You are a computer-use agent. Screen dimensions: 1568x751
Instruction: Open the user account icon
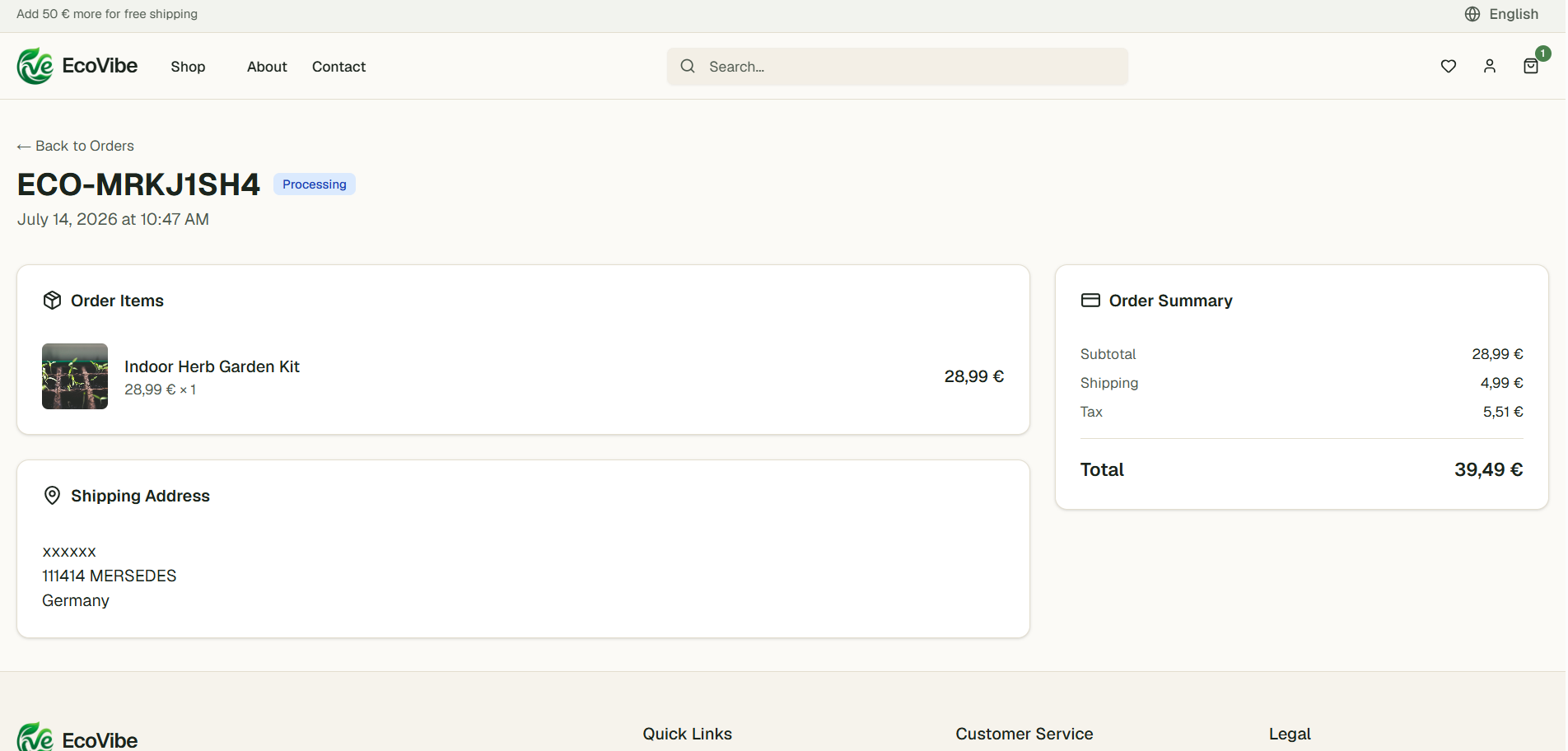(x=1490, y=67)
